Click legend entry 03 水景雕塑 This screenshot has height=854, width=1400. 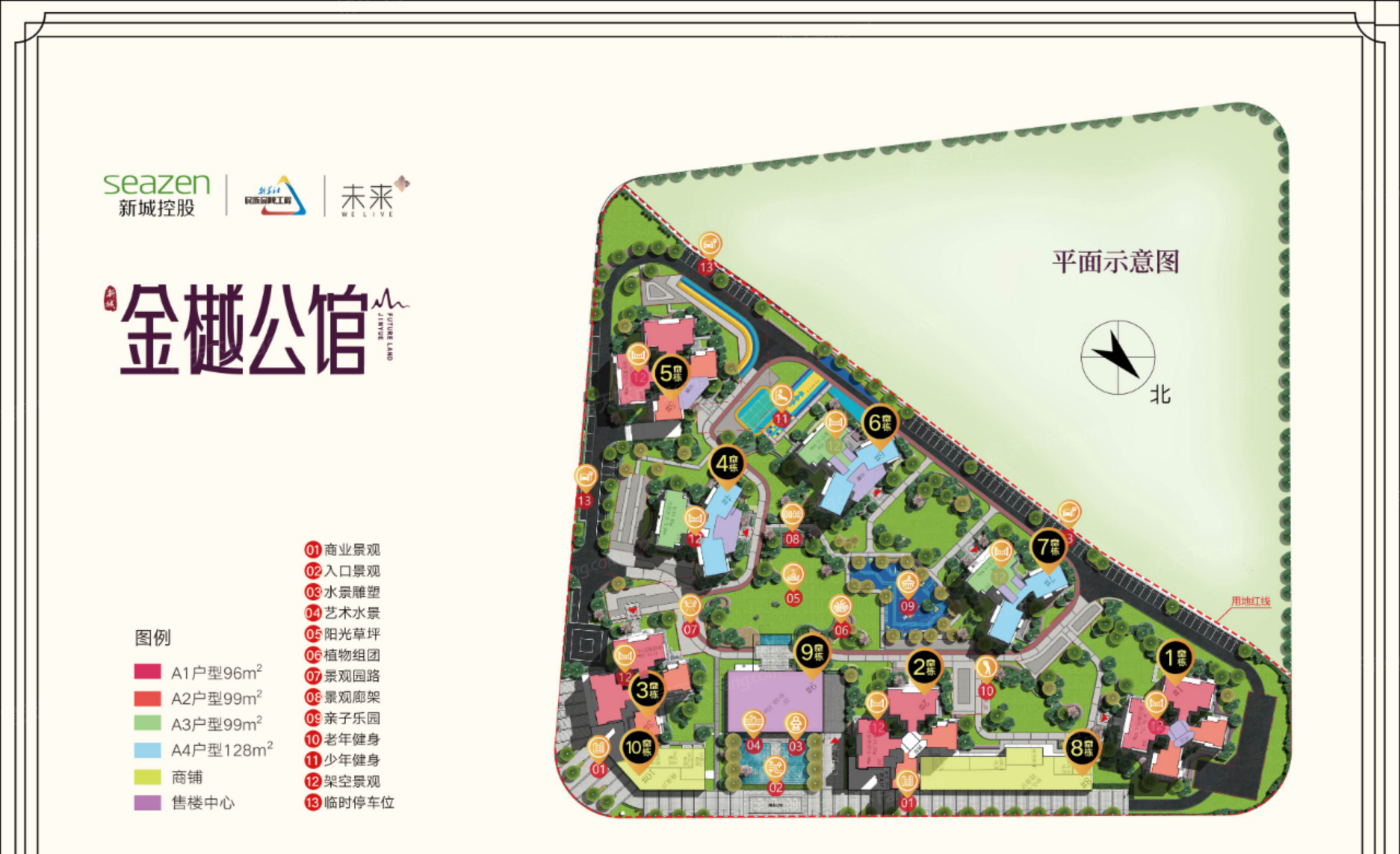click(x=344, y=592)
